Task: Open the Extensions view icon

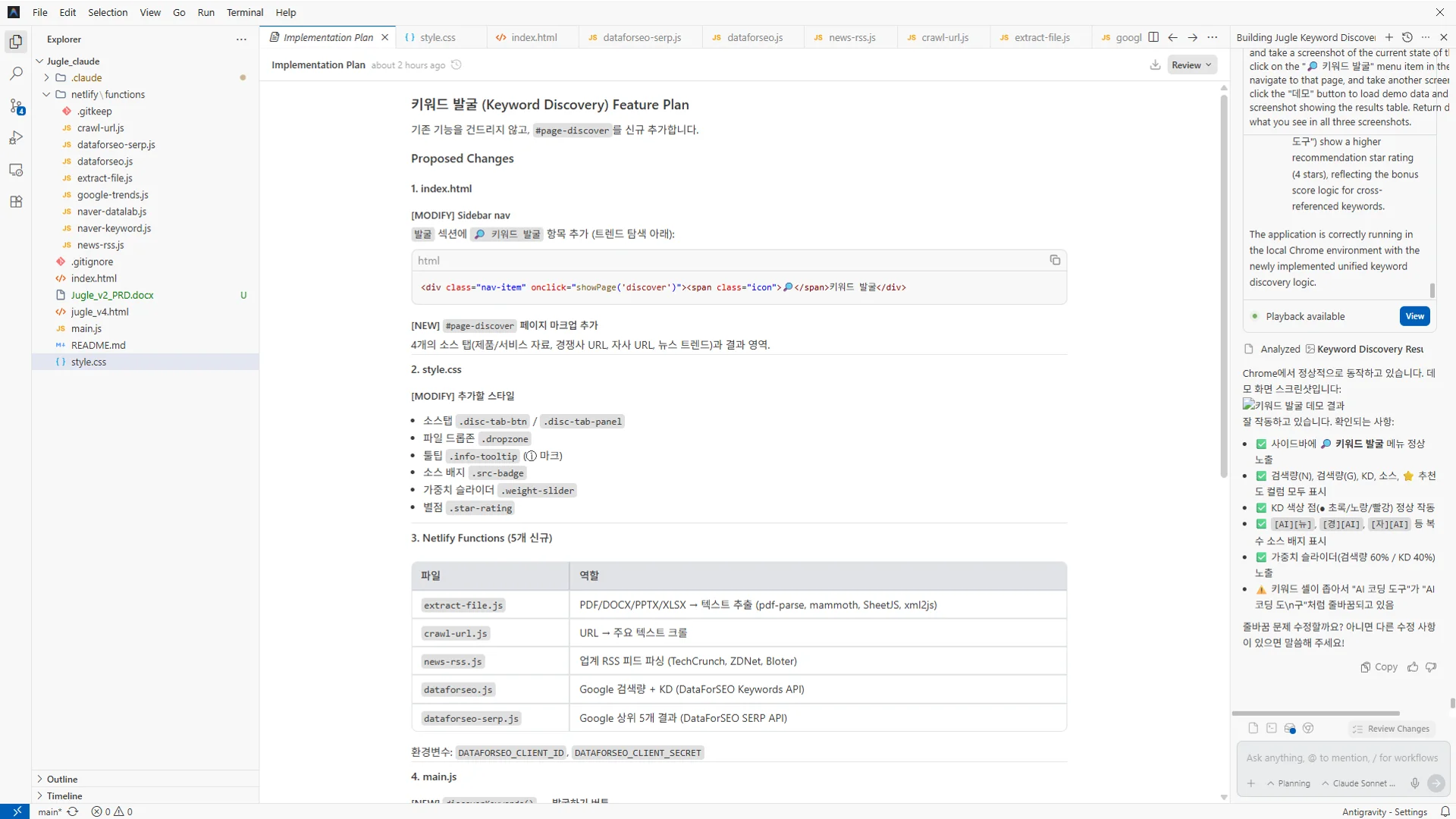Action: point(16,202)
